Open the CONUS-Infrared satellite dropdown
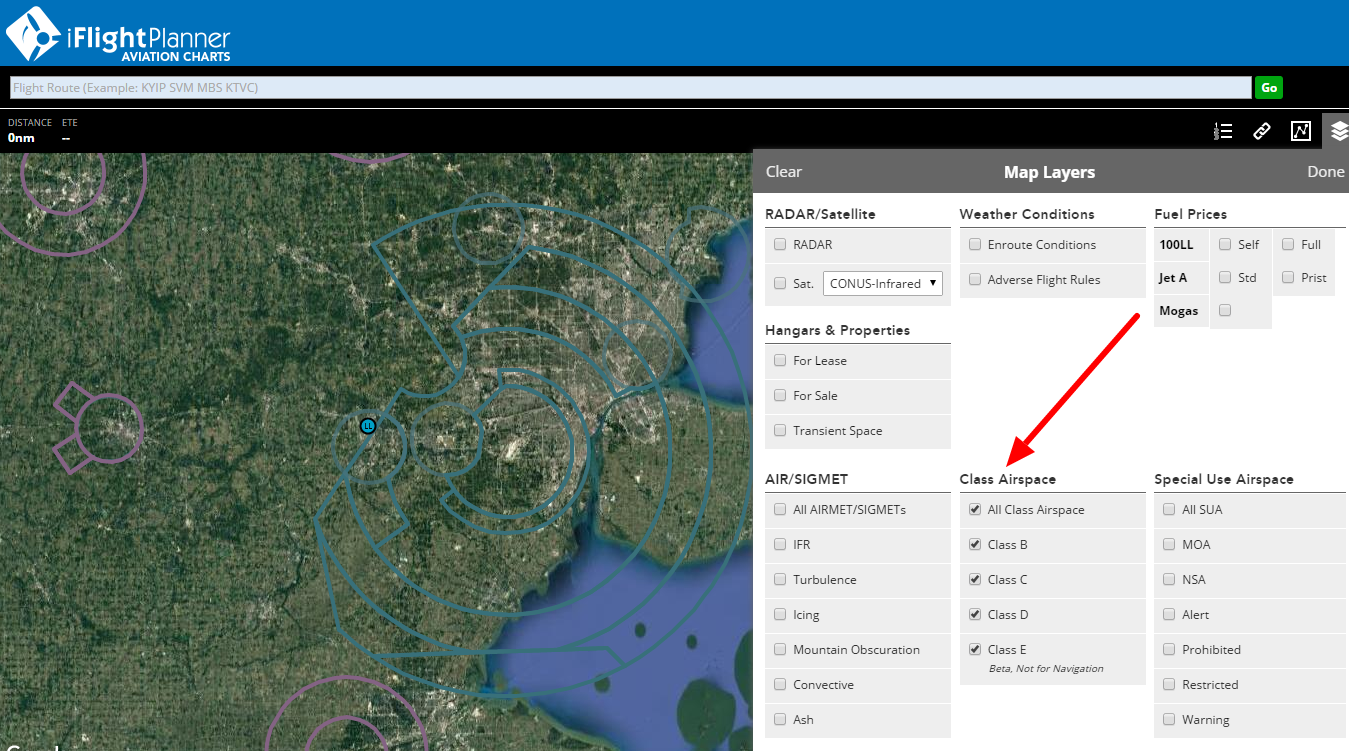 coord(882,283)
